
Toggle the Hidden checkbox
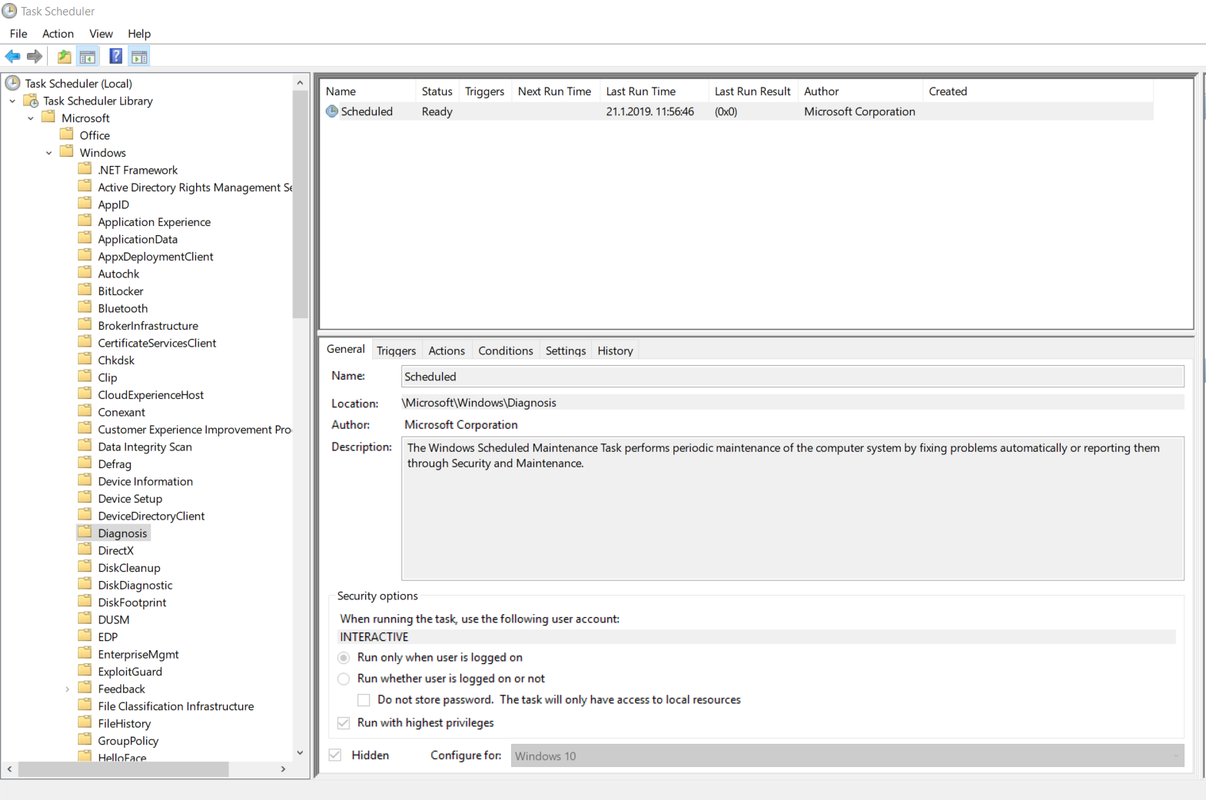pos(335,755)
